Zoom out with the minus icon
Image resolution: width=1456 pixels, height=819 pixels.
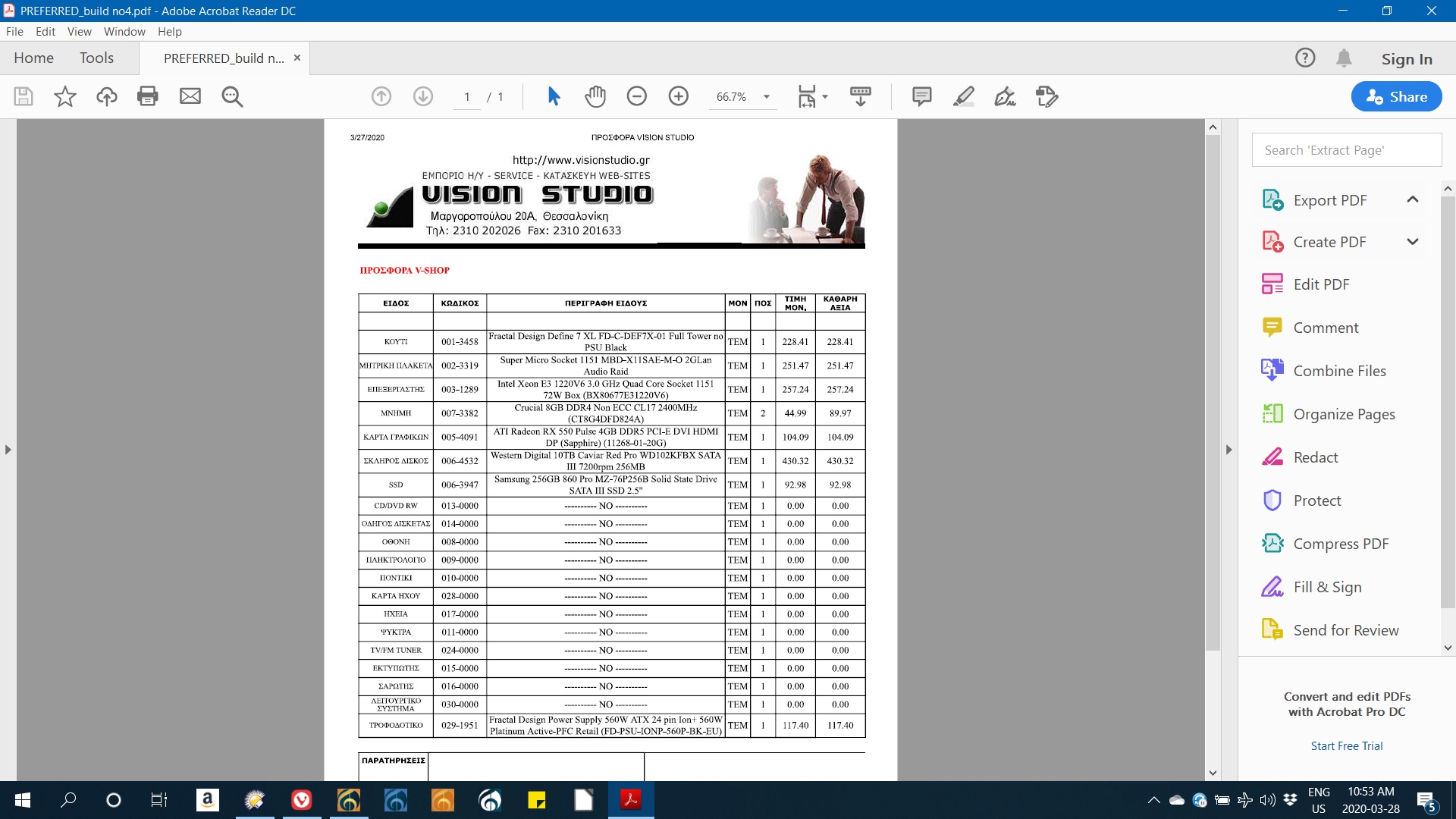click(637, 96)
